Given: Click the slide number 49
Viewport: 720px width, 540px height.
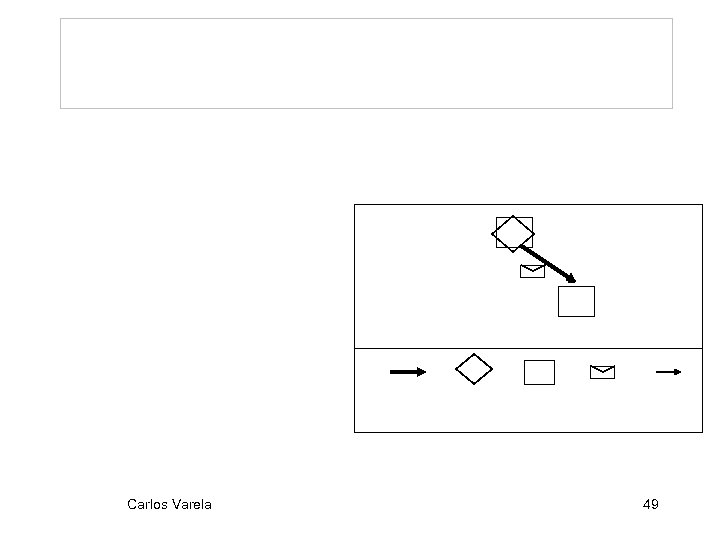Looking at the screenshot, I should (x=650, y=504).
